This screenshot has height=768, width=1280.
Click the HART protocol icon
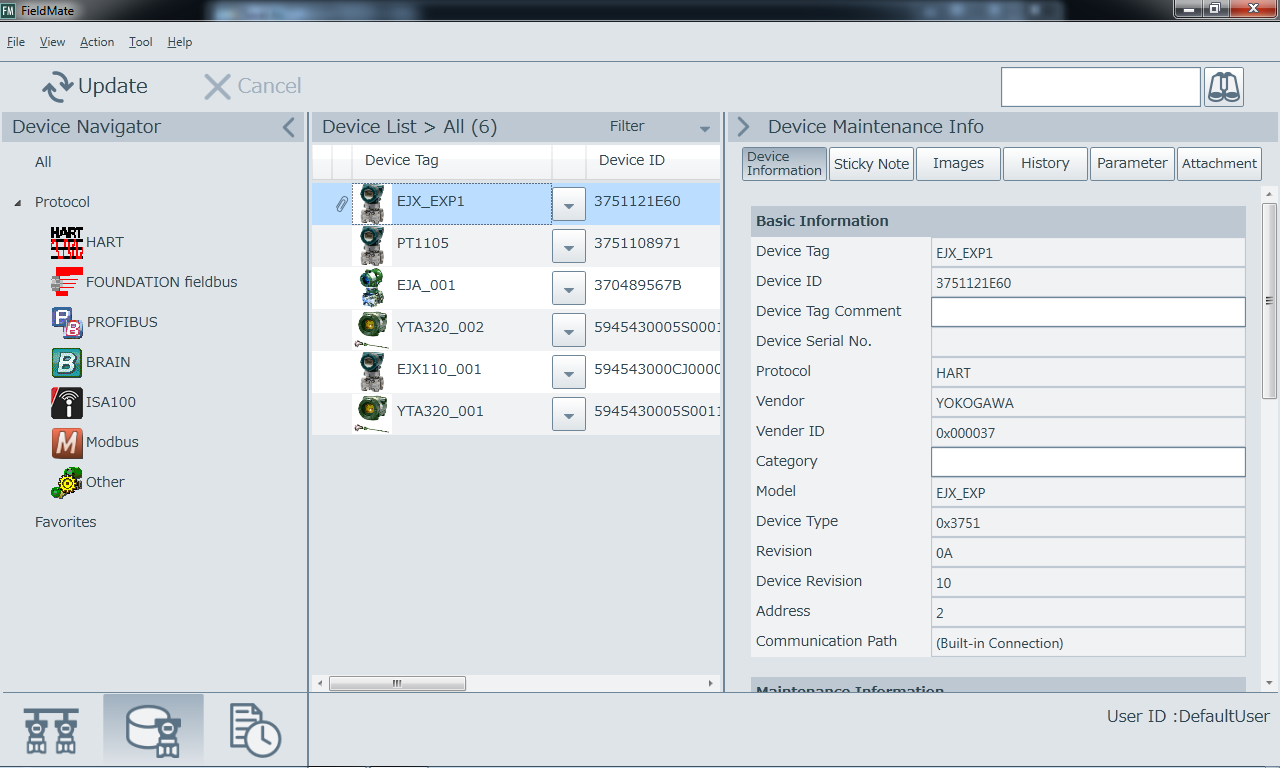(67, 243)
